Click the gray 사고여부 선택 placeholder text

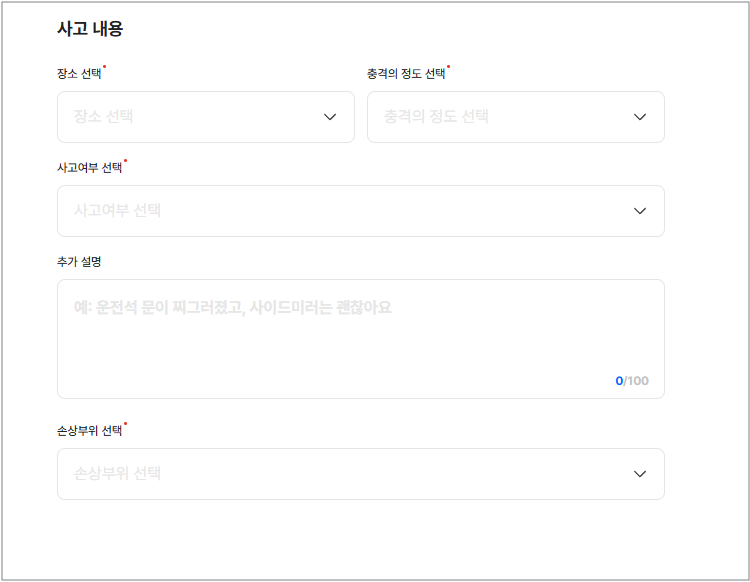tap(117, 211)
